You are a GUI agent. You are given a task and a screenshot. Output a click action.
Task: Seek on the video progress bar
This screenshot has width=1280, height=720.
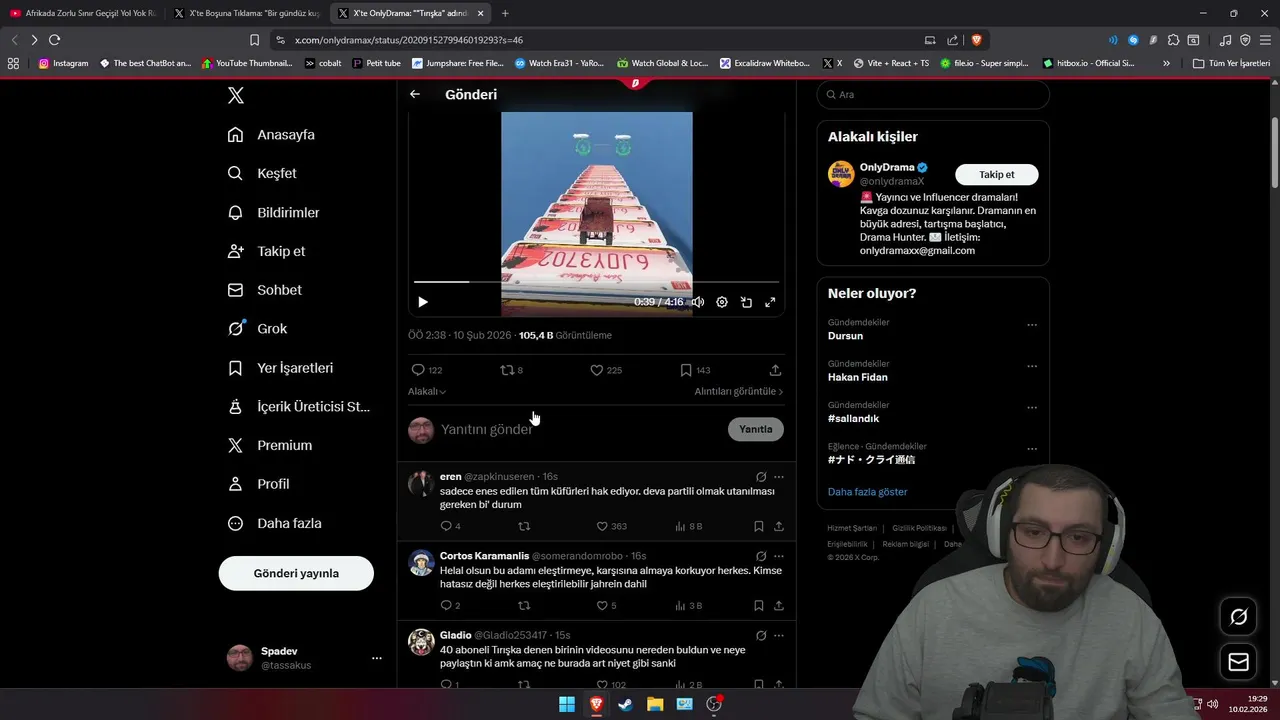pyautogui.click(x=596, y=282)
